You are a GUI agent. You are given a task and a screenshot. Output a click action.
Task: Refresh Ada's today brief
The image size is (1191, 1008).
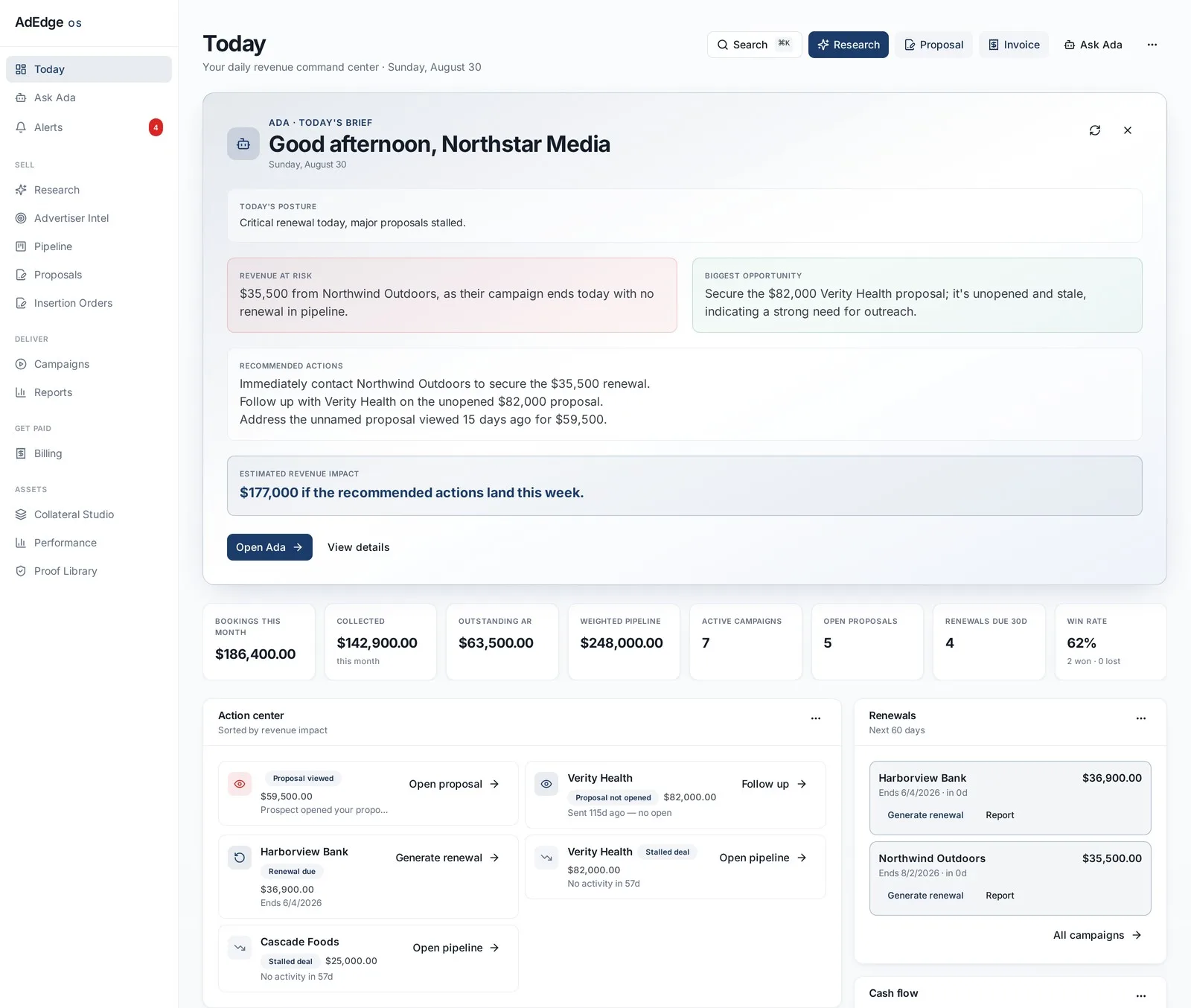pyautogui.click(x=1095, y=130)
